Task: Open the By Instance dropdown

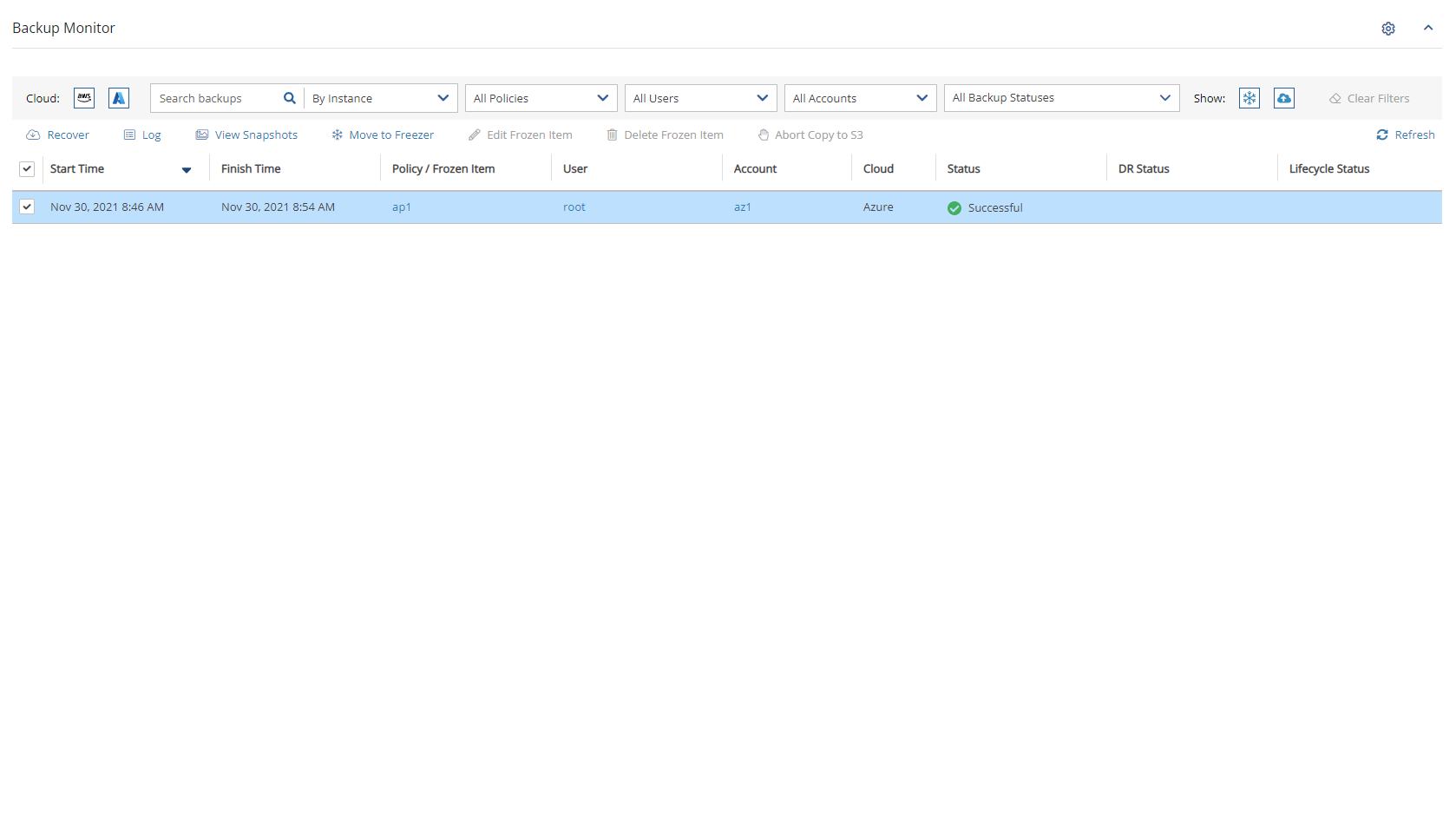Action: tap(380, 98)
